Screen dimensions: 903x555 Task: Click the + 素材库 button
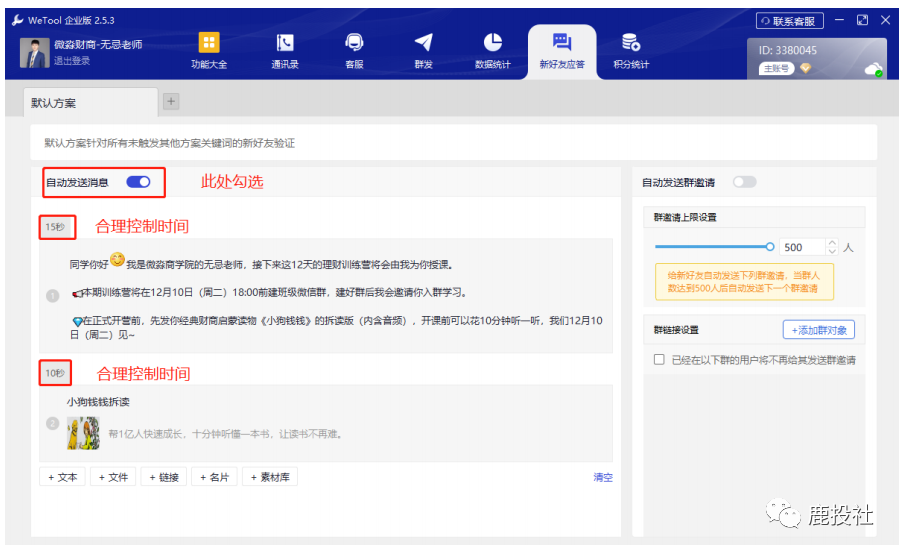(270, 477)
